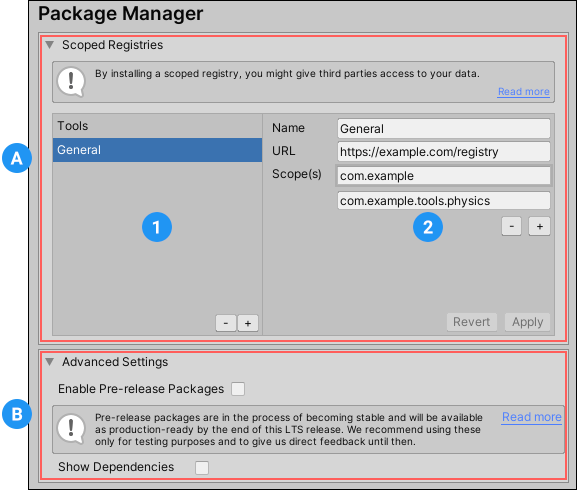577x490 pixels.
Task: Click the scoped registry warning icon
Action: (x=71, y=82)
